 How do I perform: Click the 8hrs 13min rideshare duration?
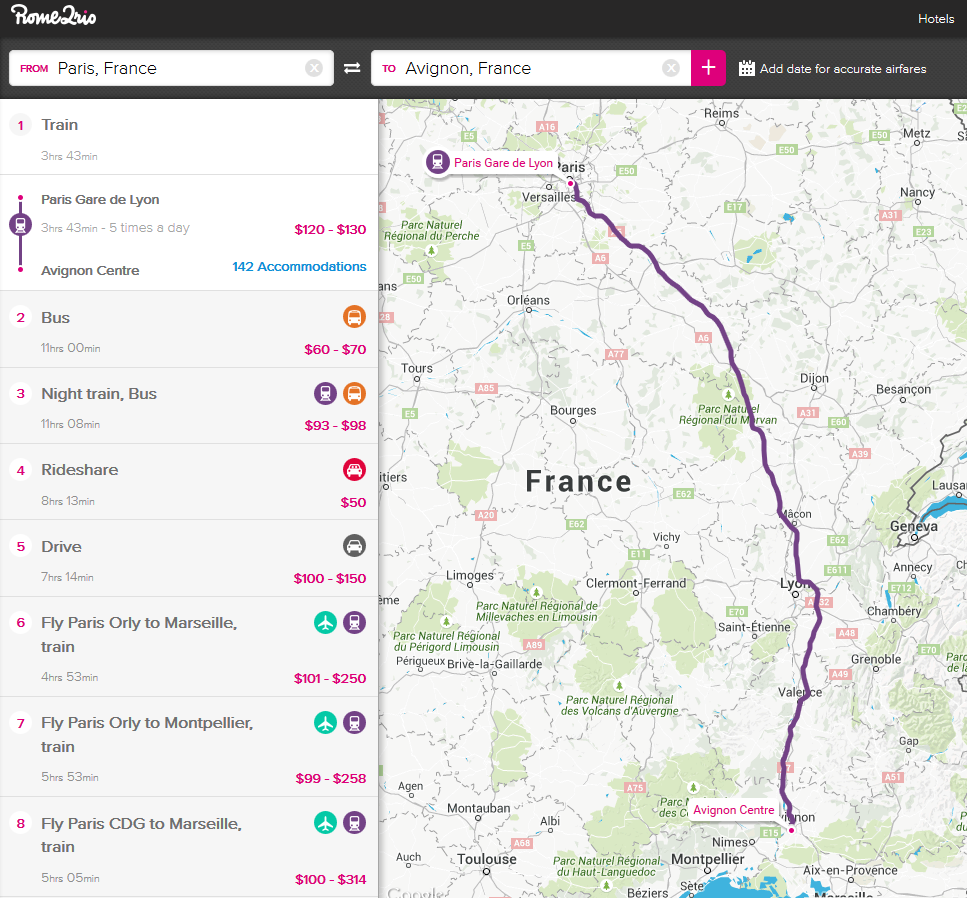(x=68, y=501)
